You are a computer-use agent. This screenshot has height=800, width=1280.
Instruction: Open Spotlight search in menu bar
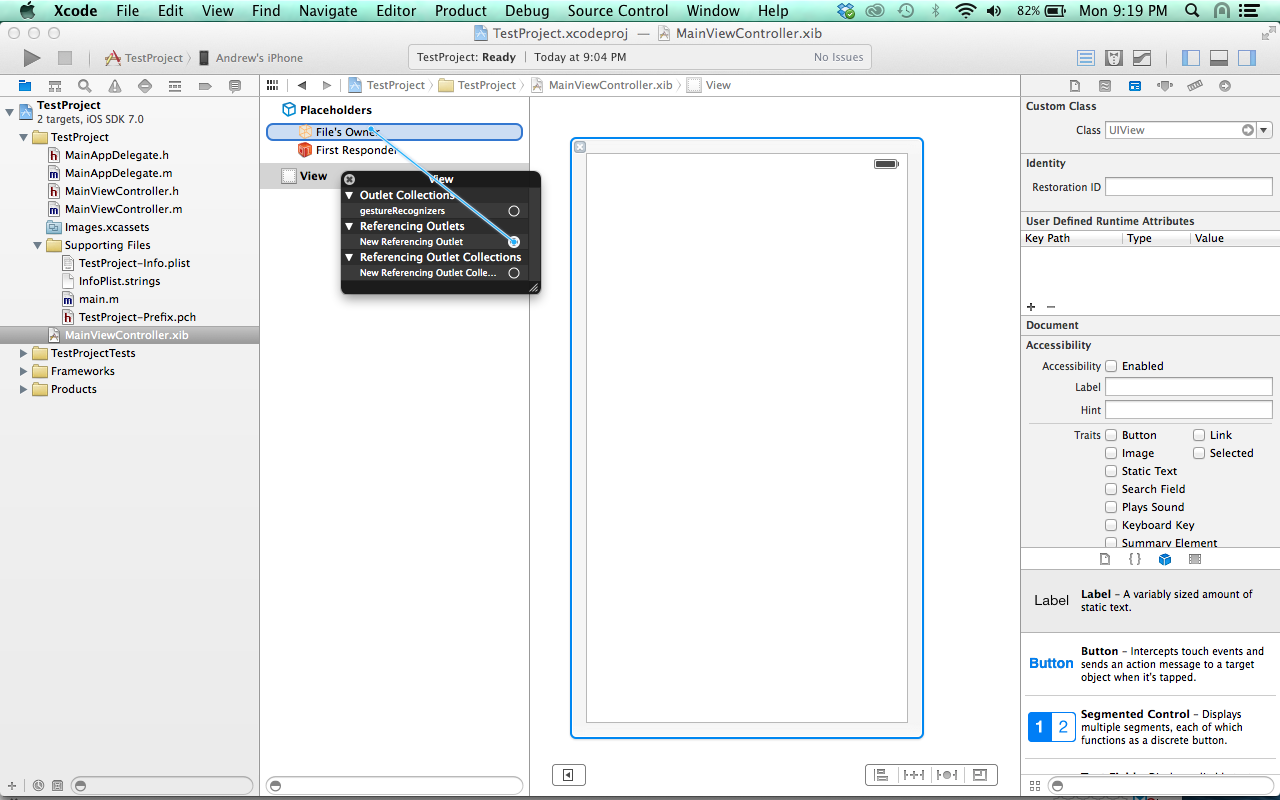(1191, 11)
